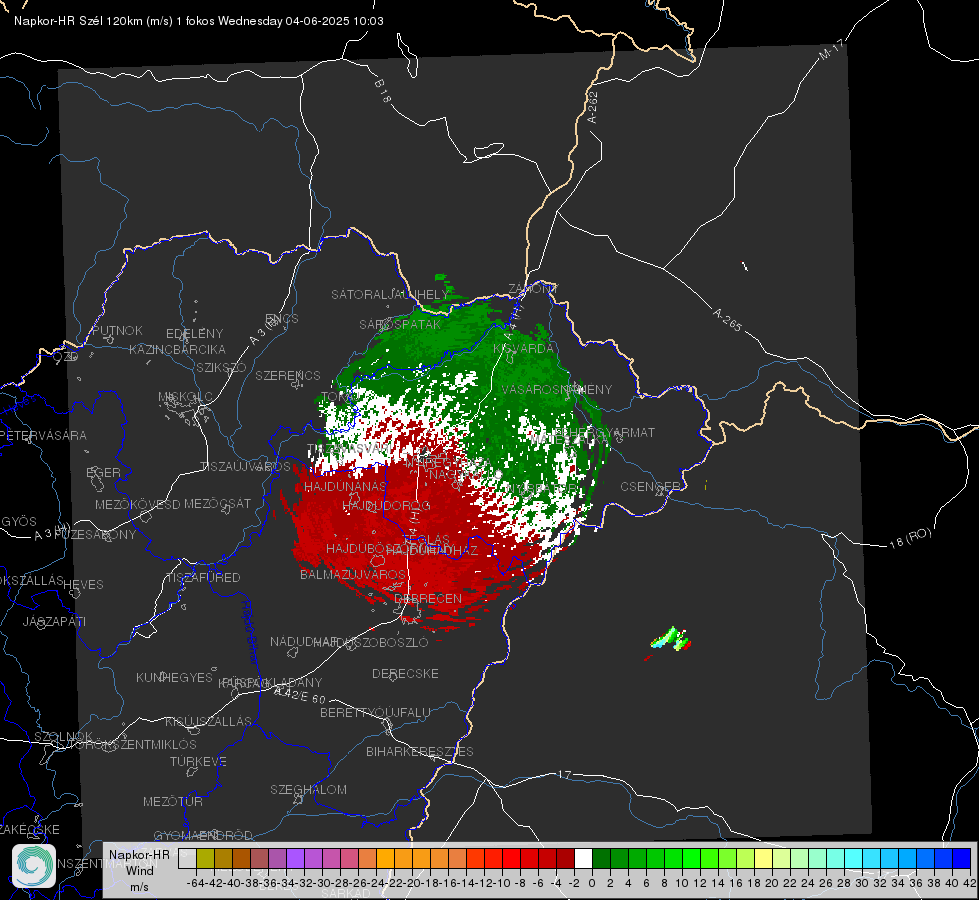Click the TÚRKEVE town label

pos(198,761)
